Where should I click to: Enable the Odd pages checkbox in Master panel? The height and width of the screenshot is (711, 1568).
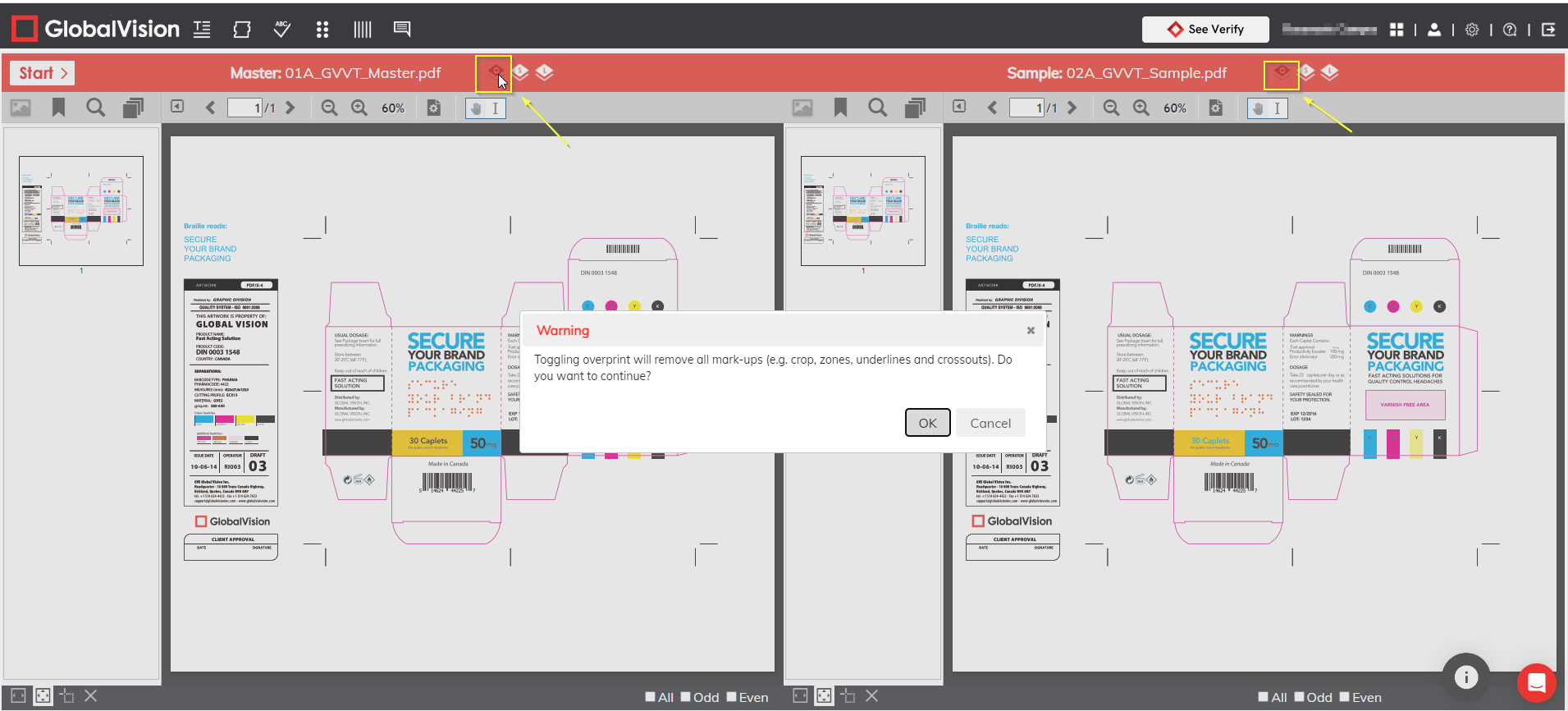[x=686, y=697]
